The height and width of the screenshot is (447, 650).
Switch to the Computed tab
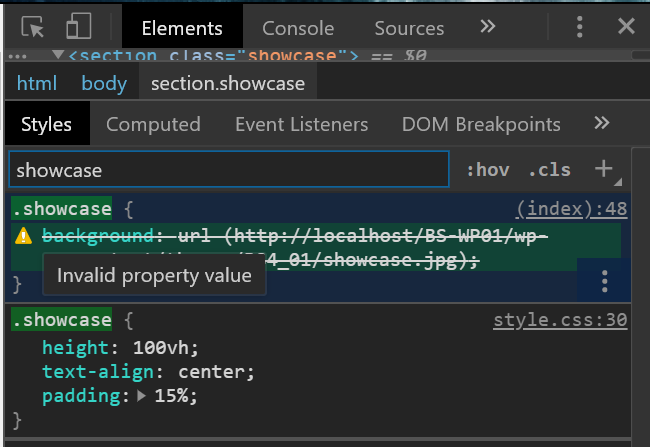(153, 124)
